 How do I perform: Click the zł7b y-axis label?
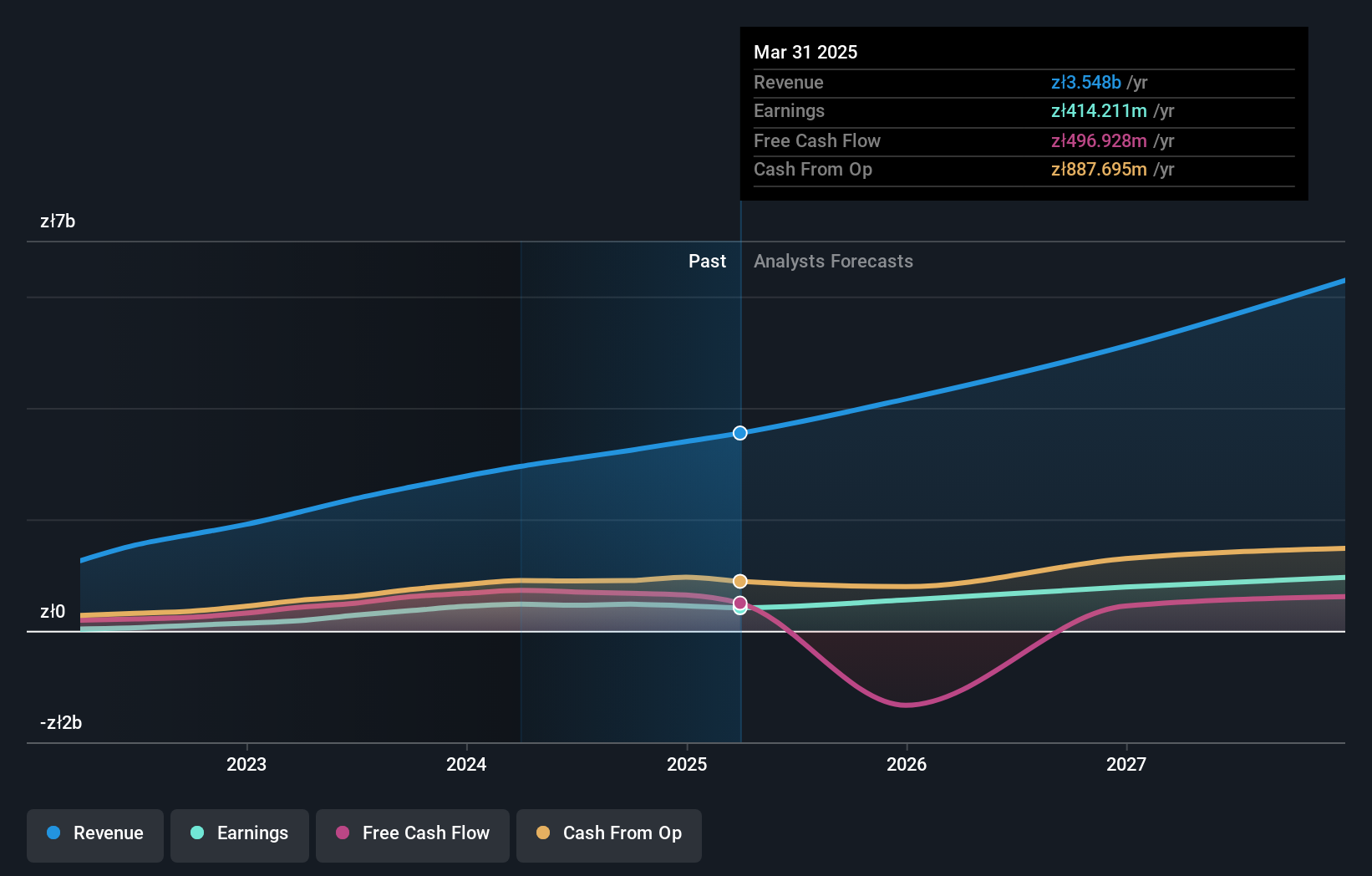(x=58, y=222)
